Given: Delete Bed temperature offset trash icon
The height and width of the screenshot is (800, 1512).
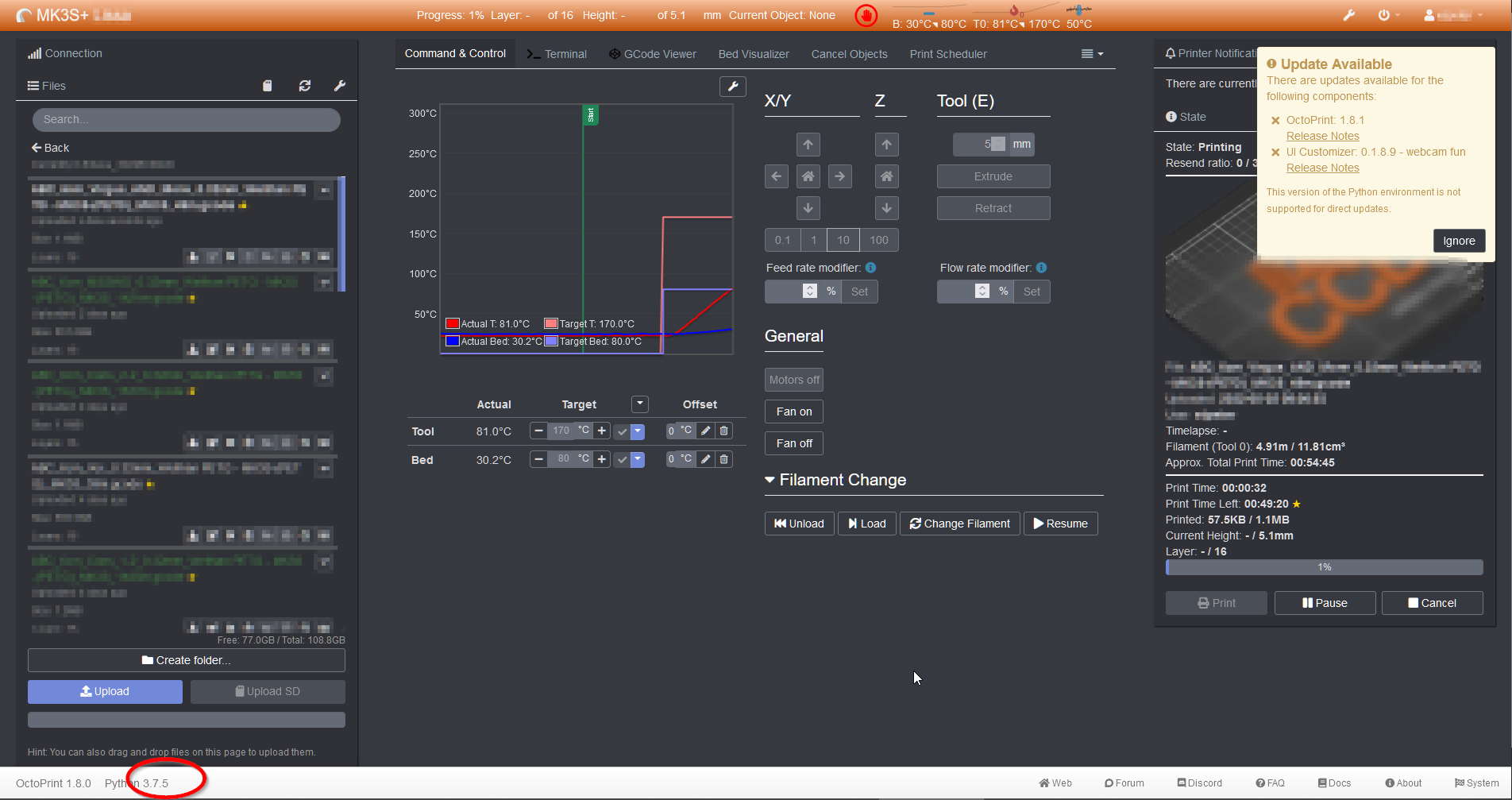Looking at the screenshot, I should tap(724, 459).
